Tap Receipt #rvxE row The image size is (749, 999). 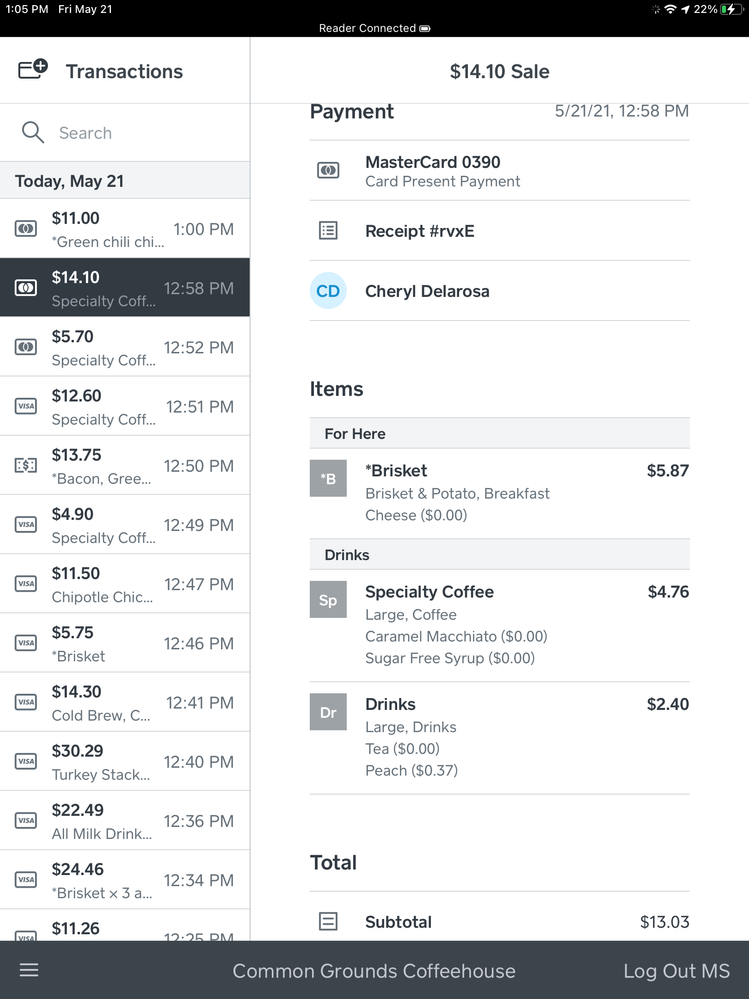point(420,231)
